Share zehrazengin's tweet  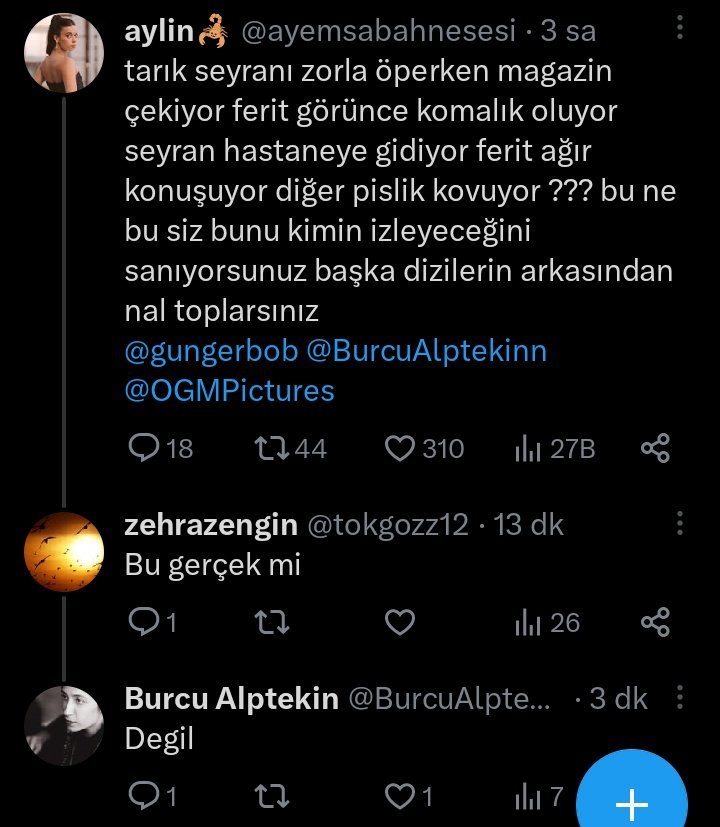point(654,623)
